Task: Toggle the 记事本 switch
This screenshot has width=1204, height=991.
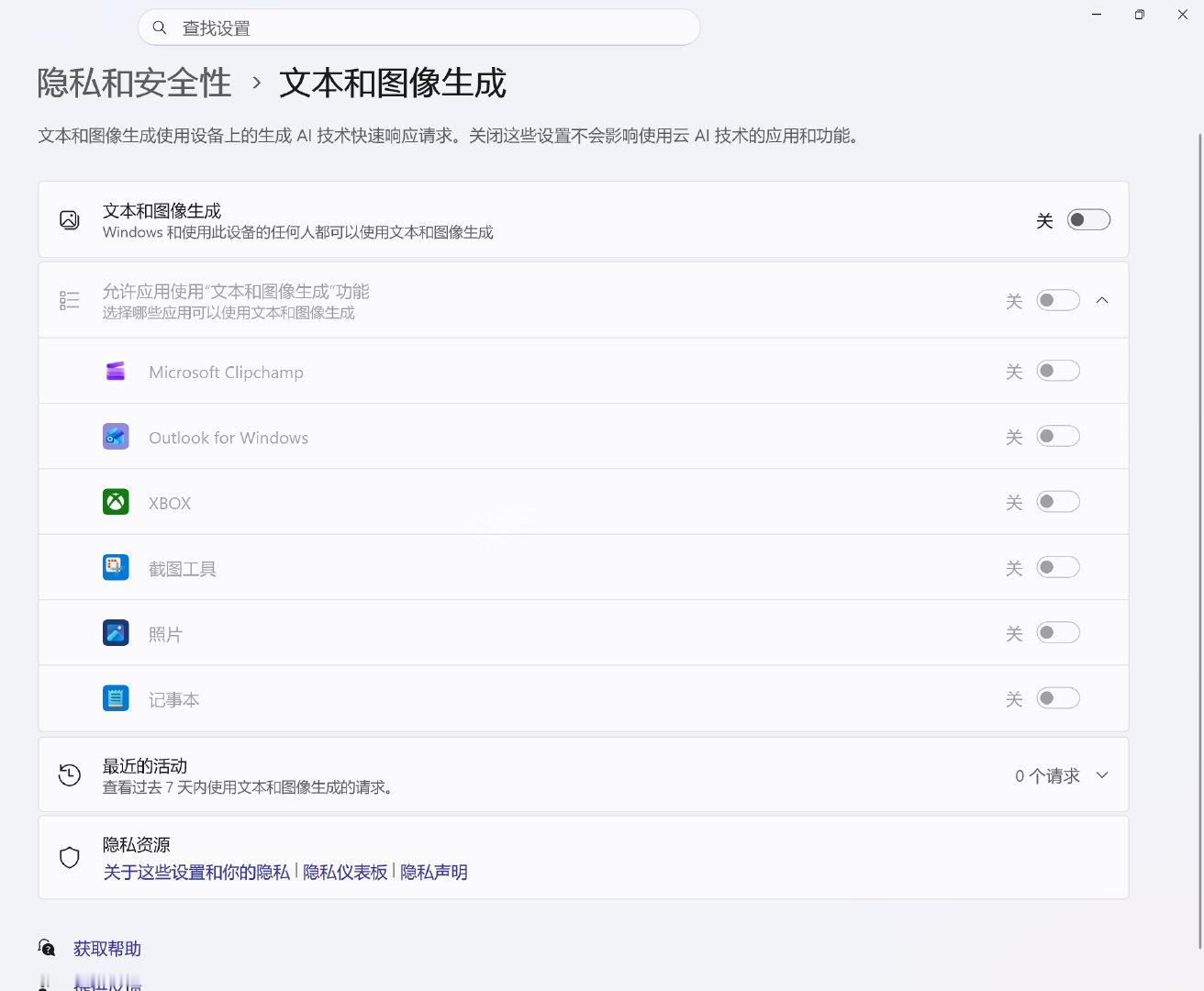Action: coord(1058,698)
